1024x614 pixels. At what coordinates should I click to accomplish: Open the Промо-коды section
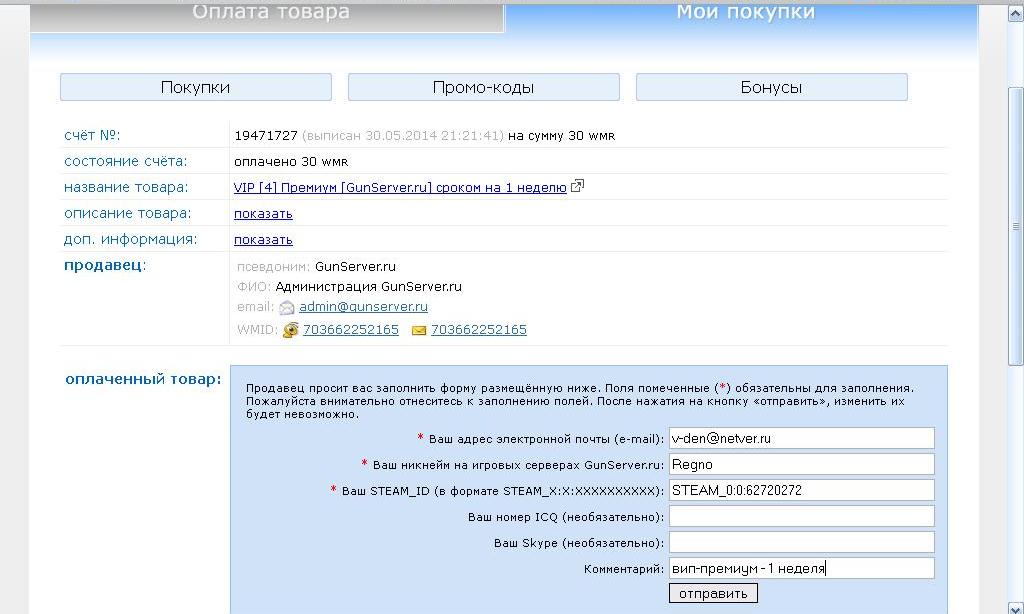click(483, 87)
